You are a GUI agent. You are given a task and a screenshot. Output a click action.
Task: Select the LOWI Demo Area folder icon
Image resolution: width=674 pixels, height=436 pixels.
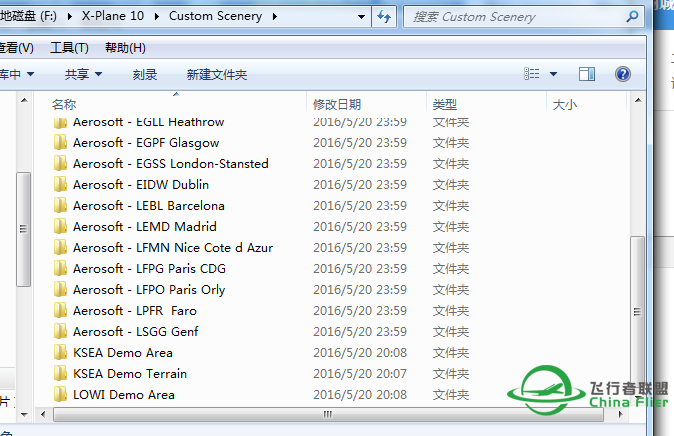coord(60,394)
